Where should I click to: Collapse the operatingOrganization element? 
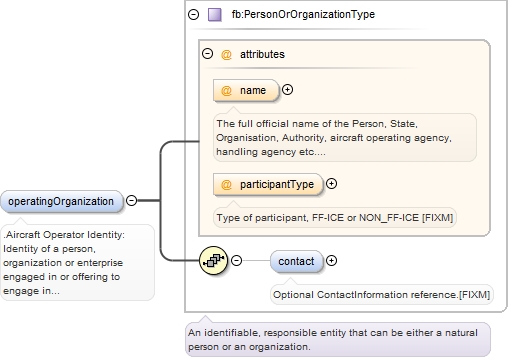pyautogui.click(x=132, y=200)
